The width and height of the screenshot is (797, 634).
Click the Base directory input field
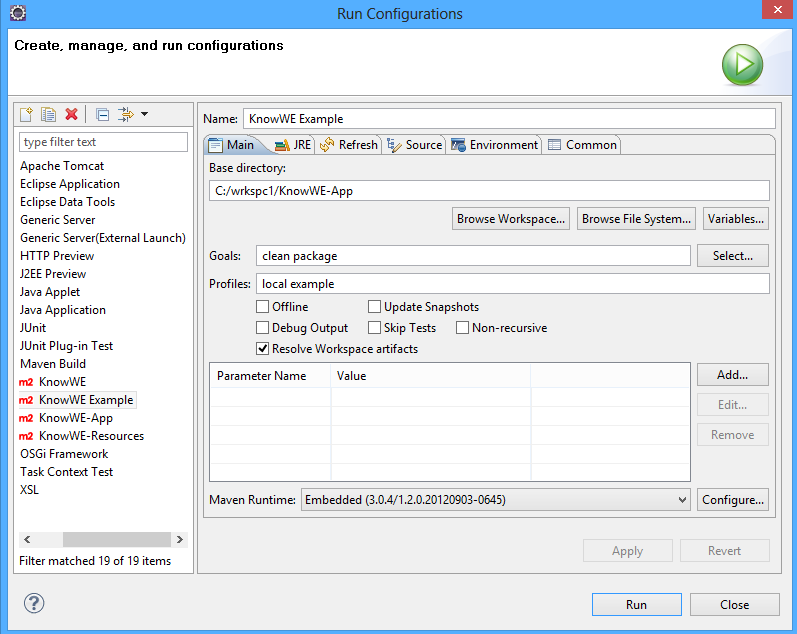[x=489, y=191]
